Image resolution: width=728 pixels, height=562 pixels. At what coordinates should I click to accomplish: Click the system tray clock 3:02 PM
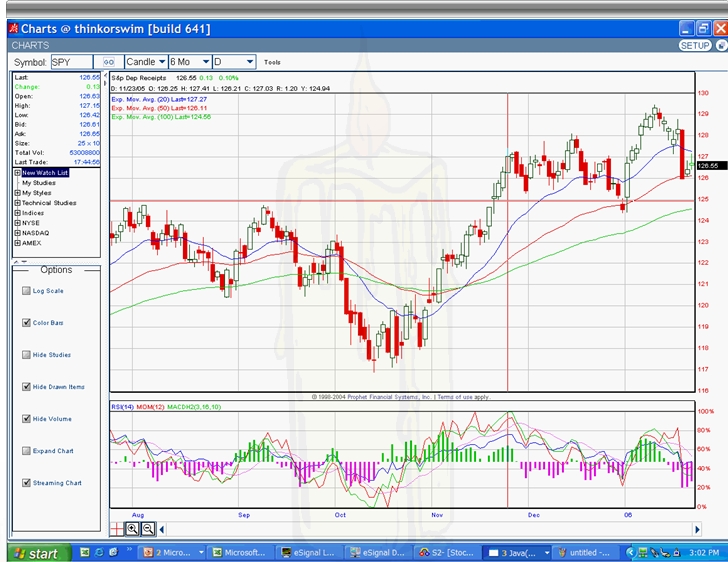point(704,553)
